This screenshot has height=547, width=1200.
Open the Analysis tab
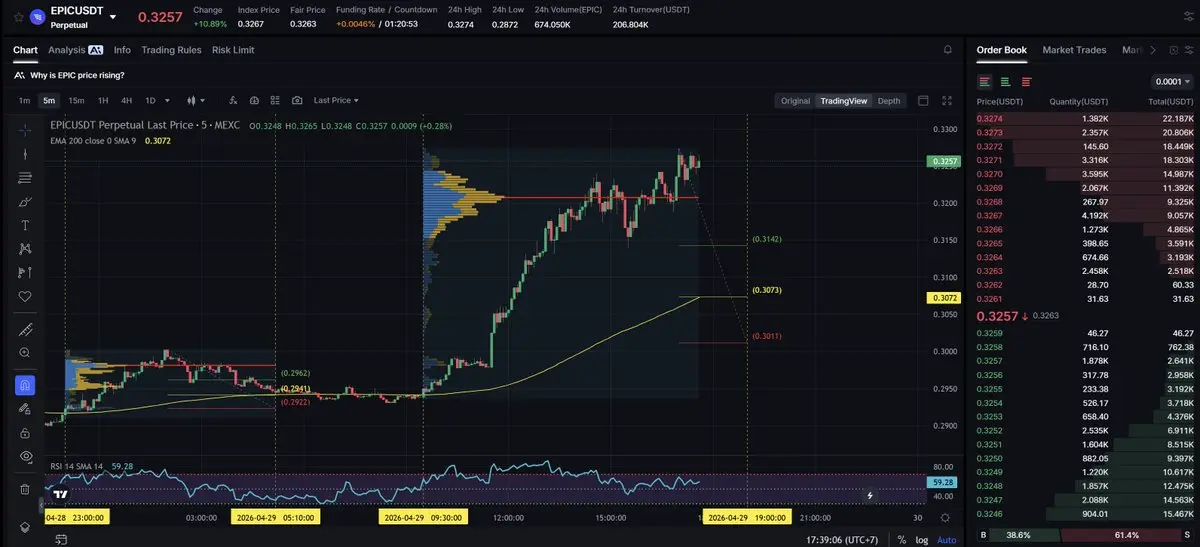click(75, 49)
